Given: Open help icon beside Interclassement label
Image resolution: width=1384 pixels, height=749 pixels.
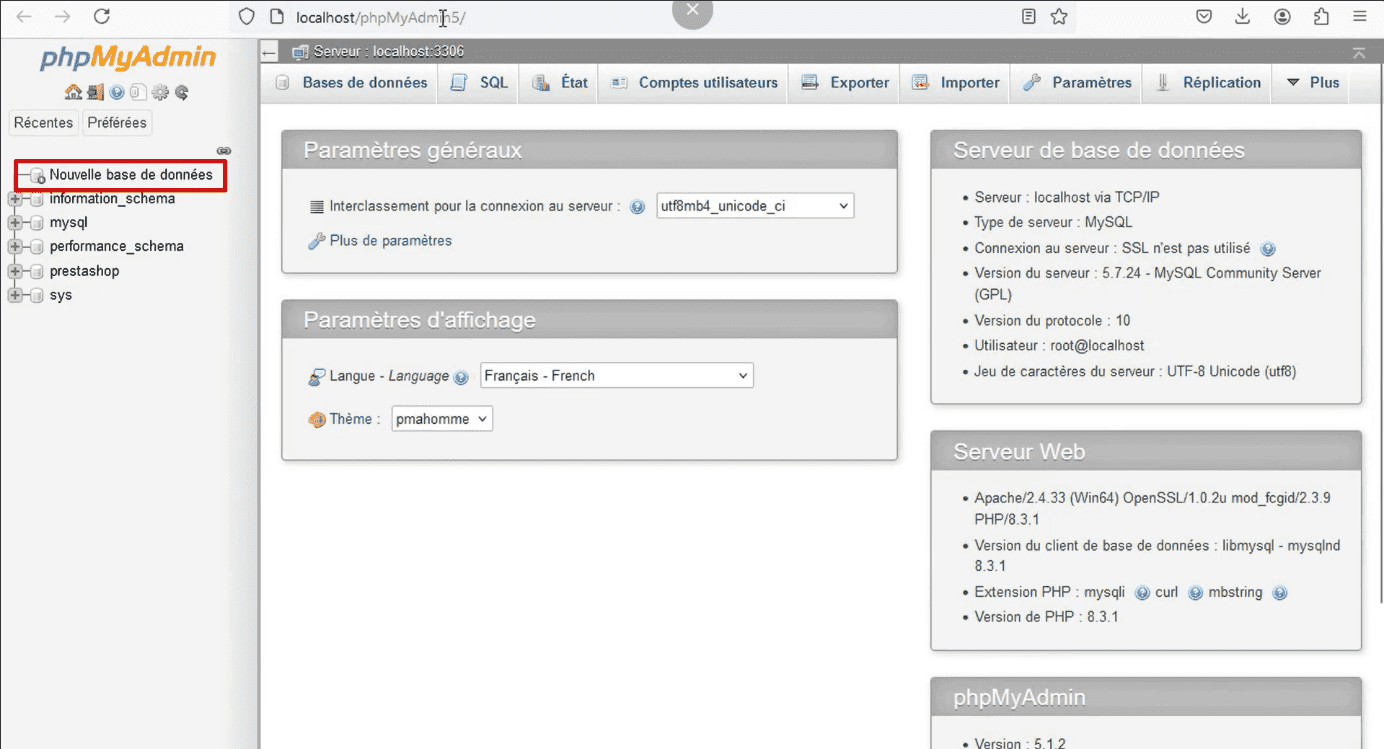Looking at the screenshot, I should click(637, 207).
